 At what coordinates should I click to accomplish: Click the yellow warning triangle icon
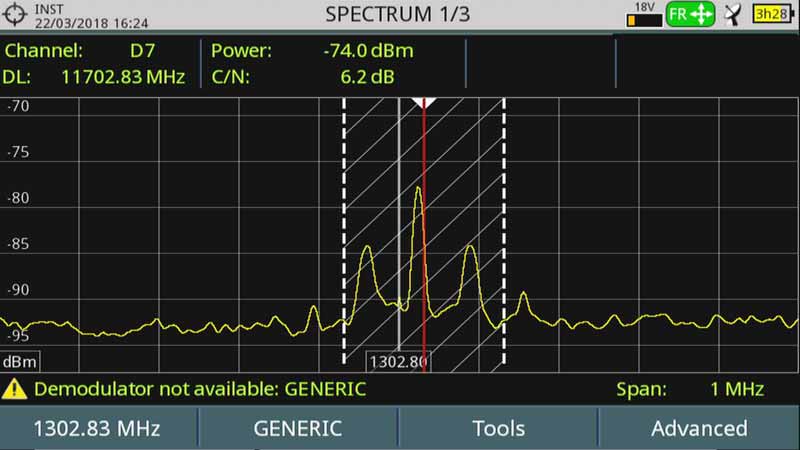click(x=14, y=389)
